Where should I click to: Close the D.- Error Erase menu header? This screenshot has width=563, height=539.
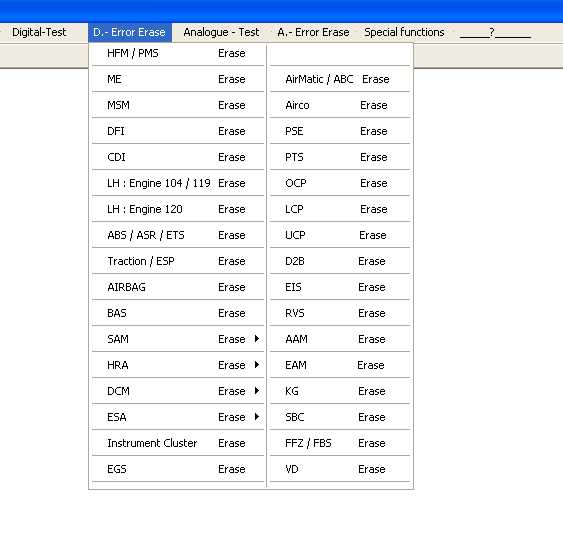point(130,32)
